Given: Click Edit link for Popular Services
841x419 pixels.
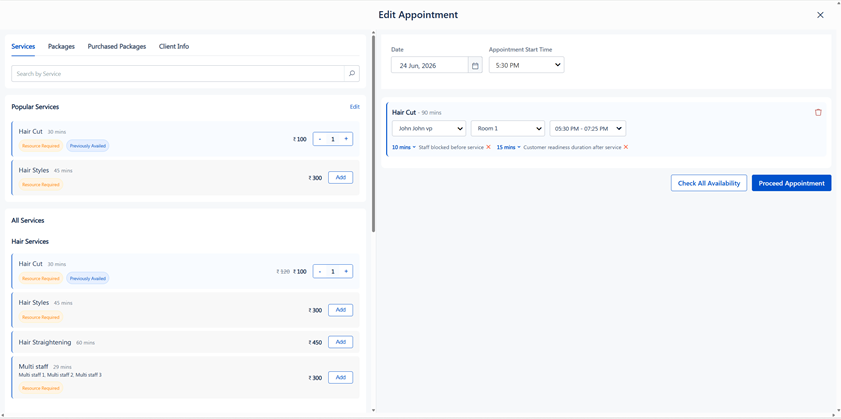Looking at the screenshot, I should tap(355, 107).
